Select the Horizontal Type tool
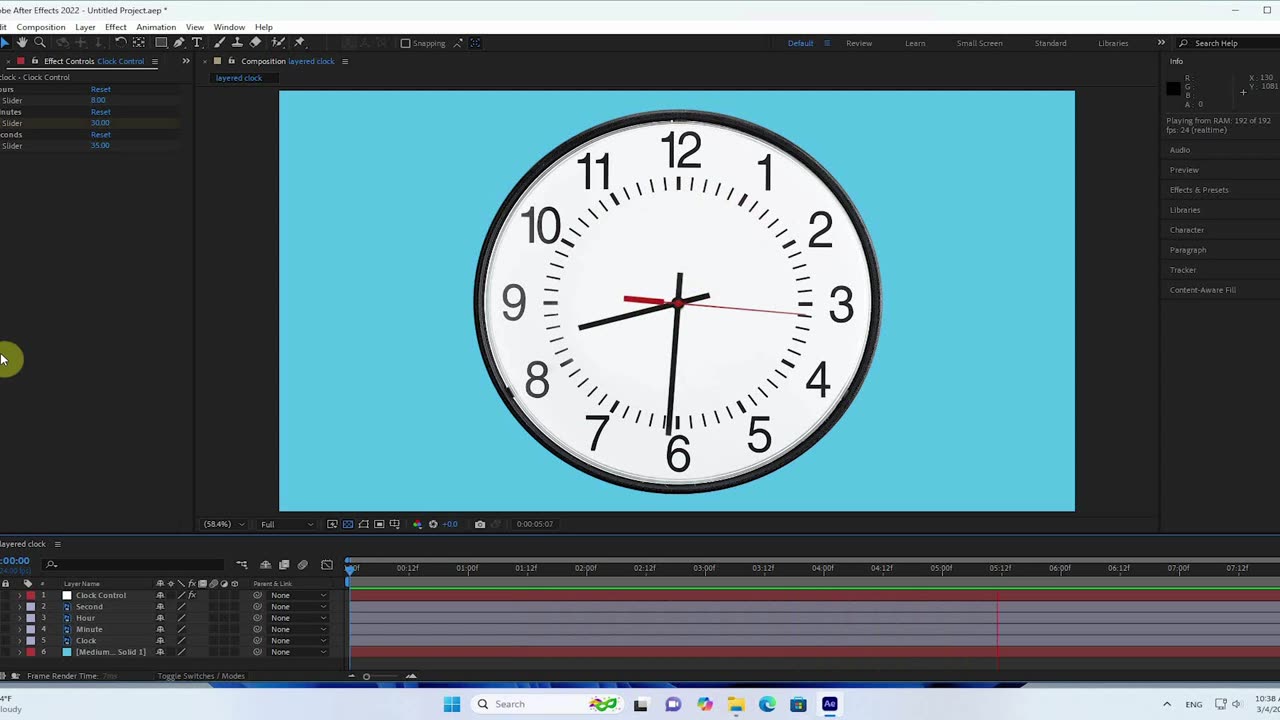The image size is (1280, 720). 197,43
